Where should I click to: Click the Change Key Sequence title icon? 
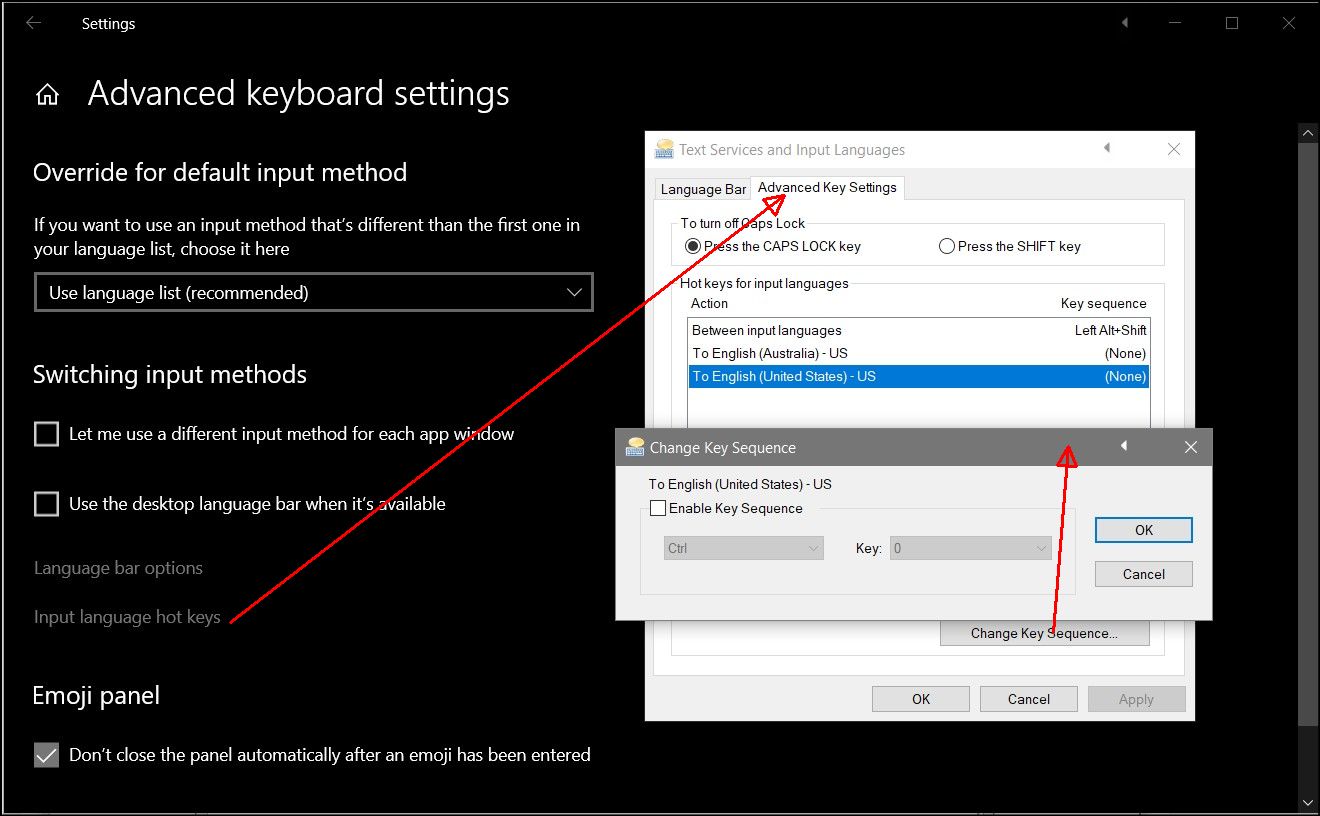click(635, 447)
